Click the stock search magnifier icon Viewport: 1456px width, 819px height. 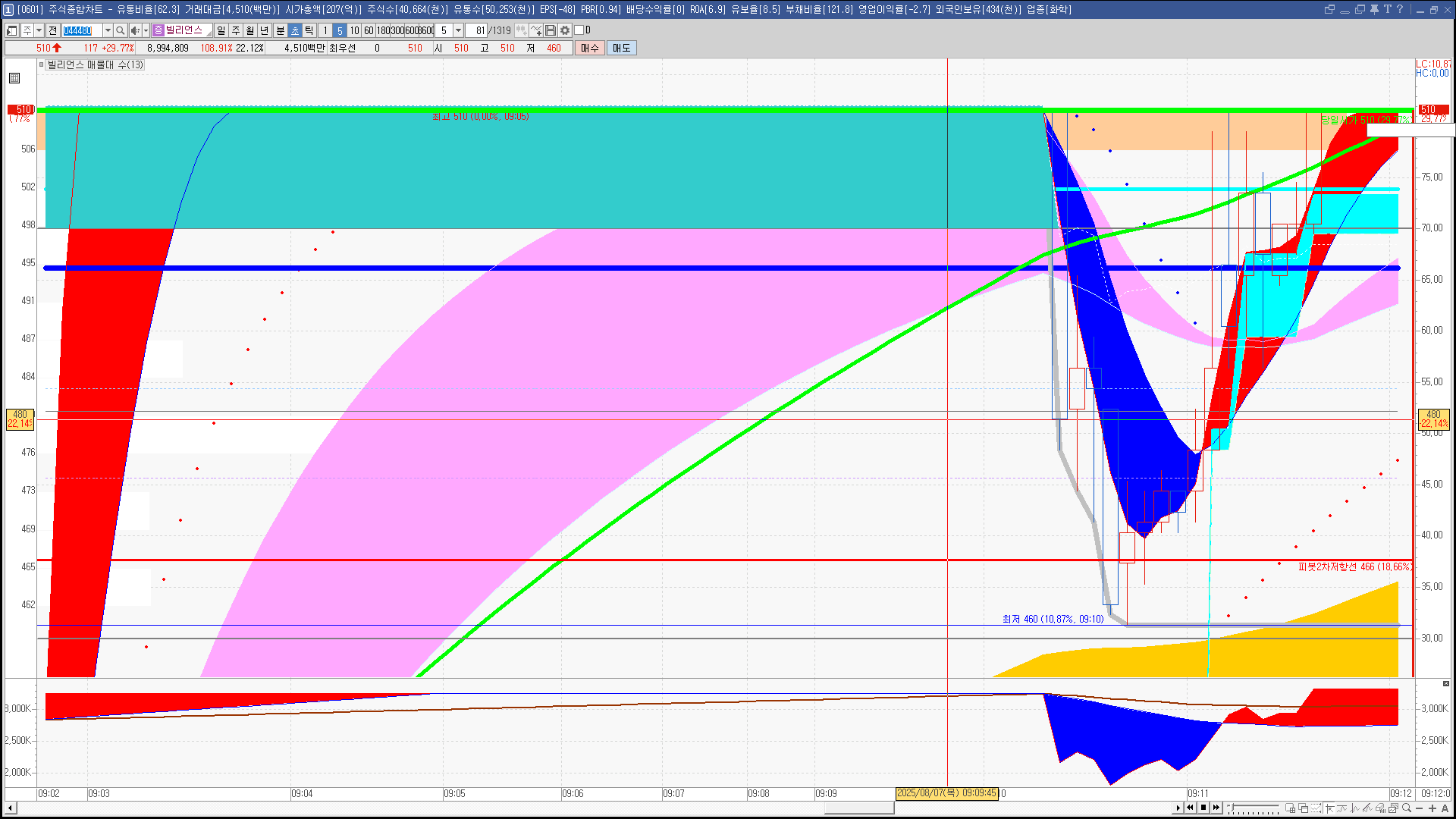[x=120, y=30]
